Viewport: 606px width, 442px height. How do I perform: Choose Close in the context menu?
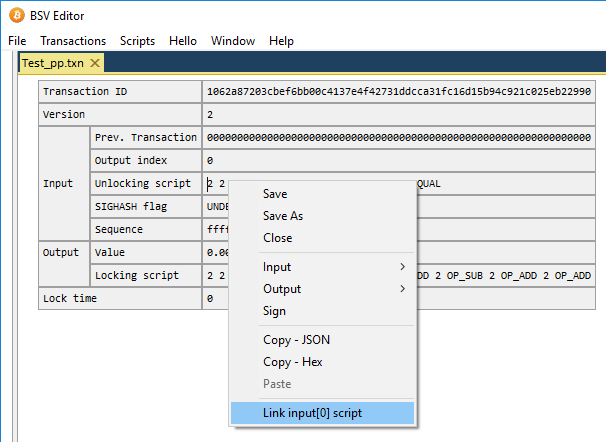322,238
